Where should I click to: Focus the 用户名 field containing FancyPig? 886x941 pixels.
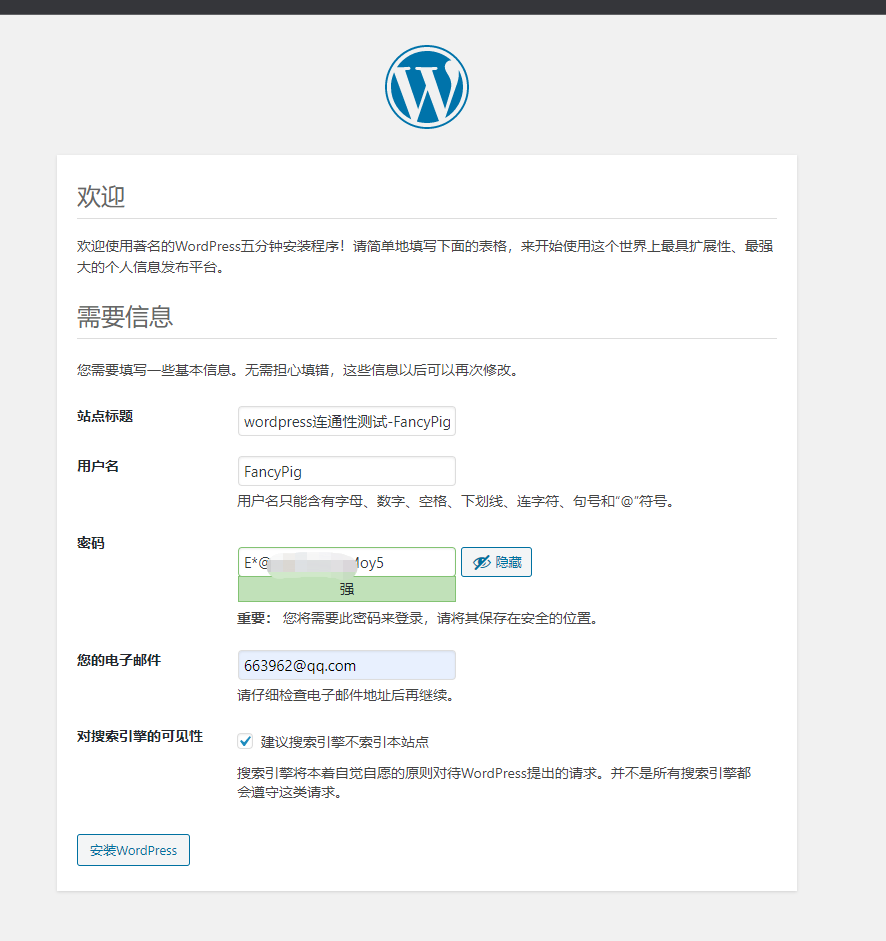click(347, 471)
